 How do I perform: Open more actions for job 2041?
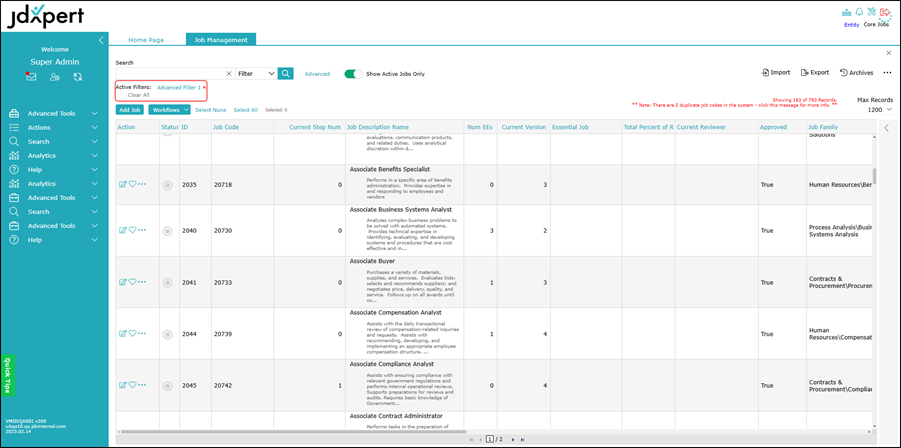tap(142, 282)
